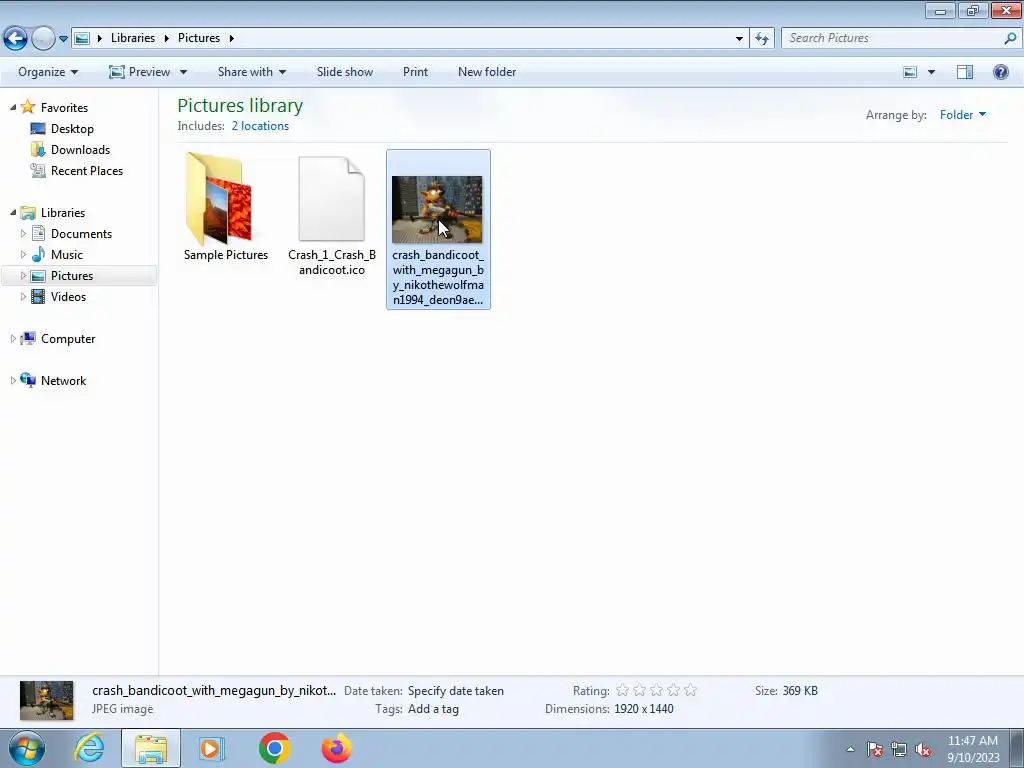This screenshot has height=768, width=1024.
Task: Select the Libraries node icon
Action: click(28, 212)
